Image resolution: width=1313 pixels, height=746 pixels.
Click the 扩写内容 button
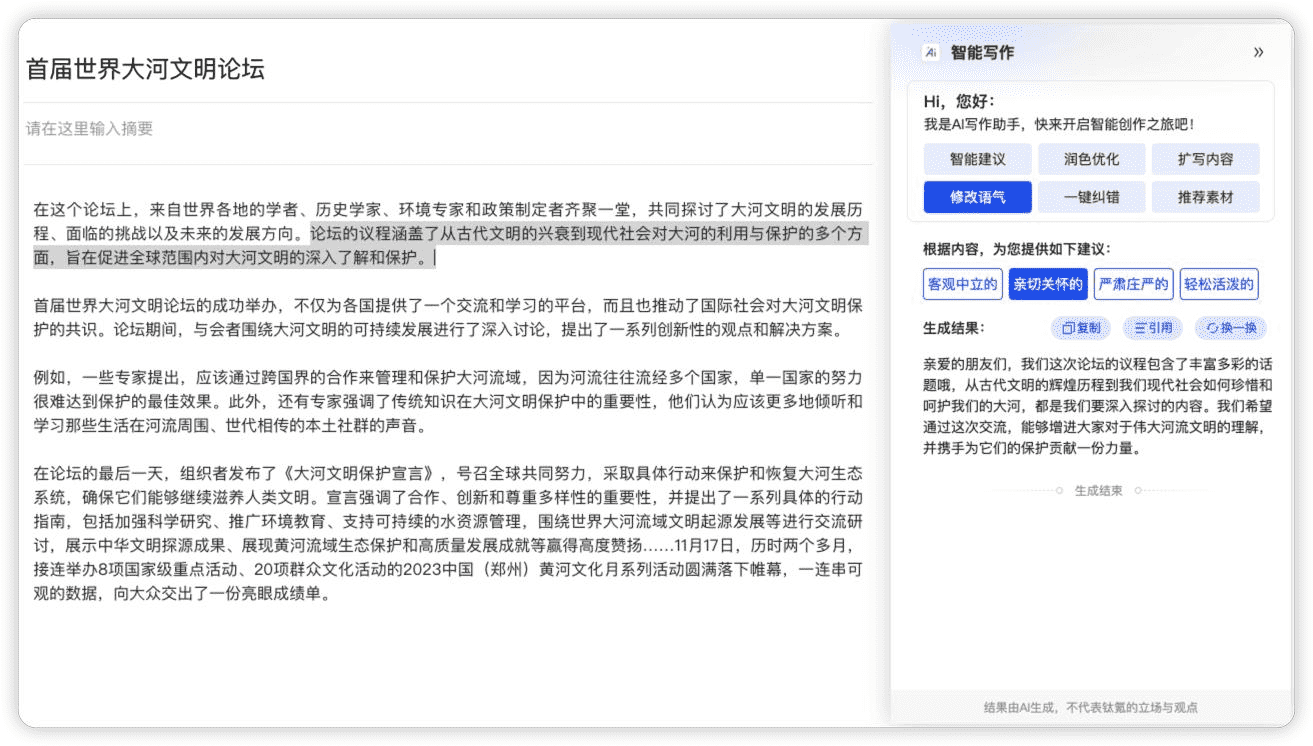(1205, 159)
